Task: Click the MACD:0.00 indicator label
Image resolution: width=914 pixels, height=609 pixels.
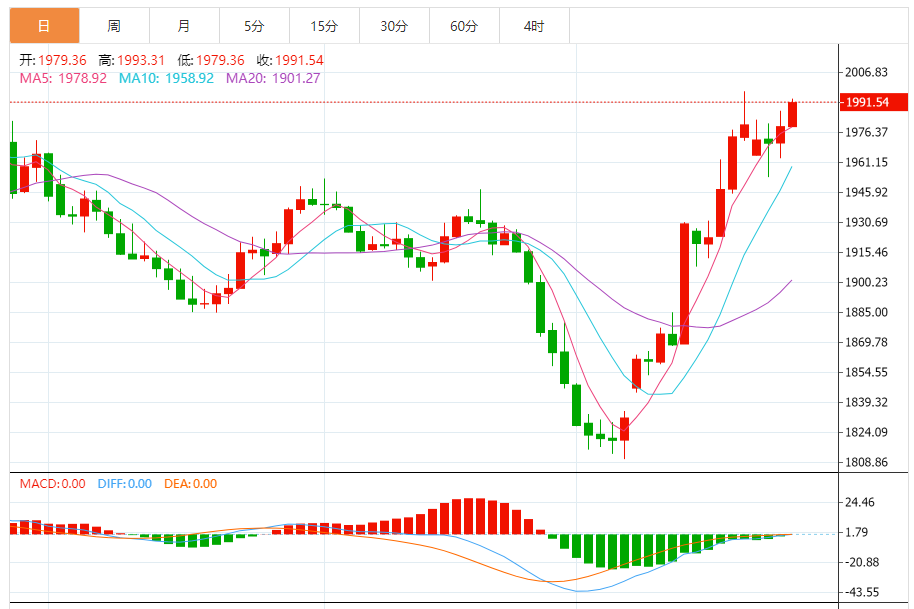Action: (x=52, y=484)
